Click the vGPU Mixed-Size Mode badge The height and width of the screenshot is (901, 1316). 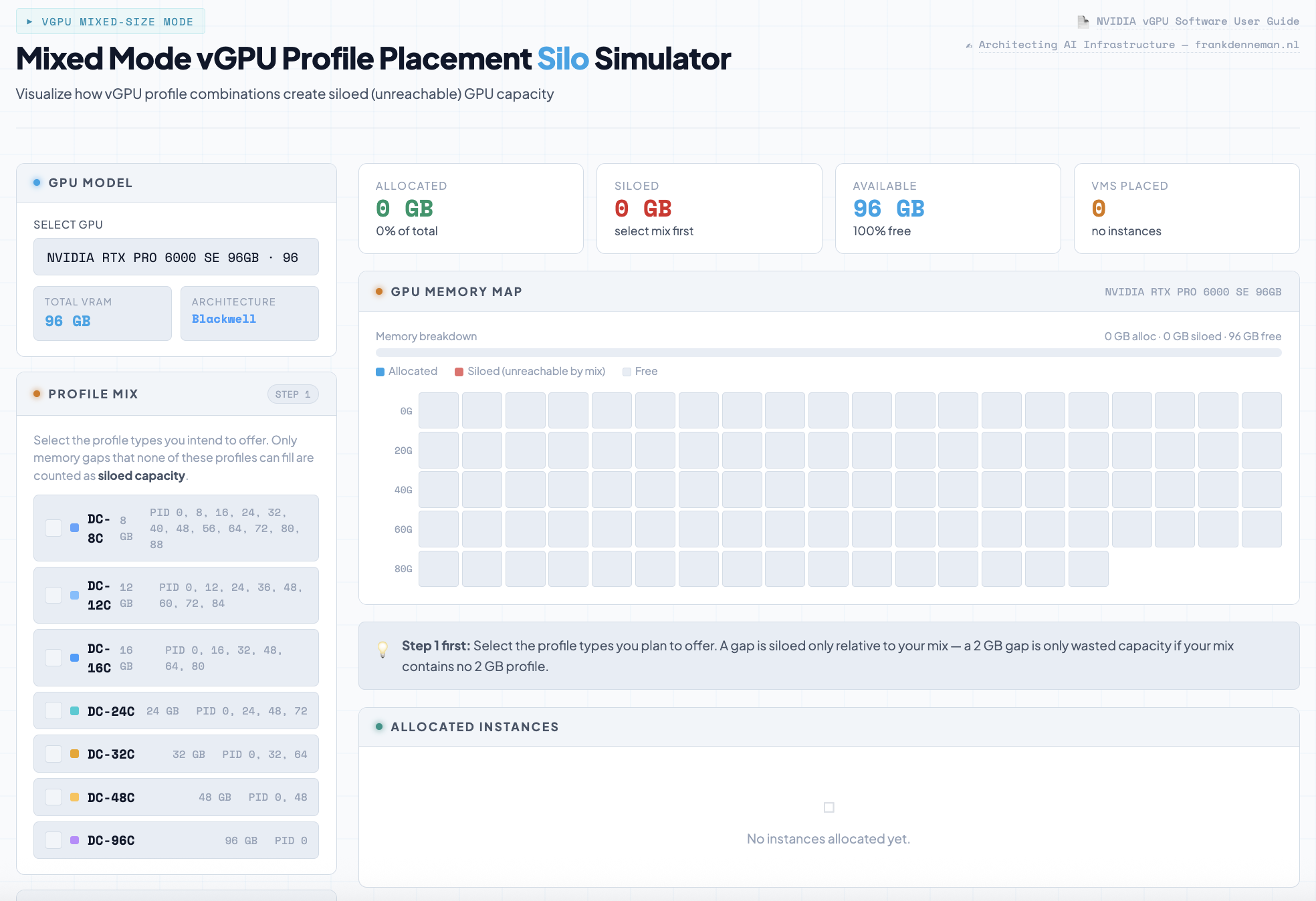[110, 21]
